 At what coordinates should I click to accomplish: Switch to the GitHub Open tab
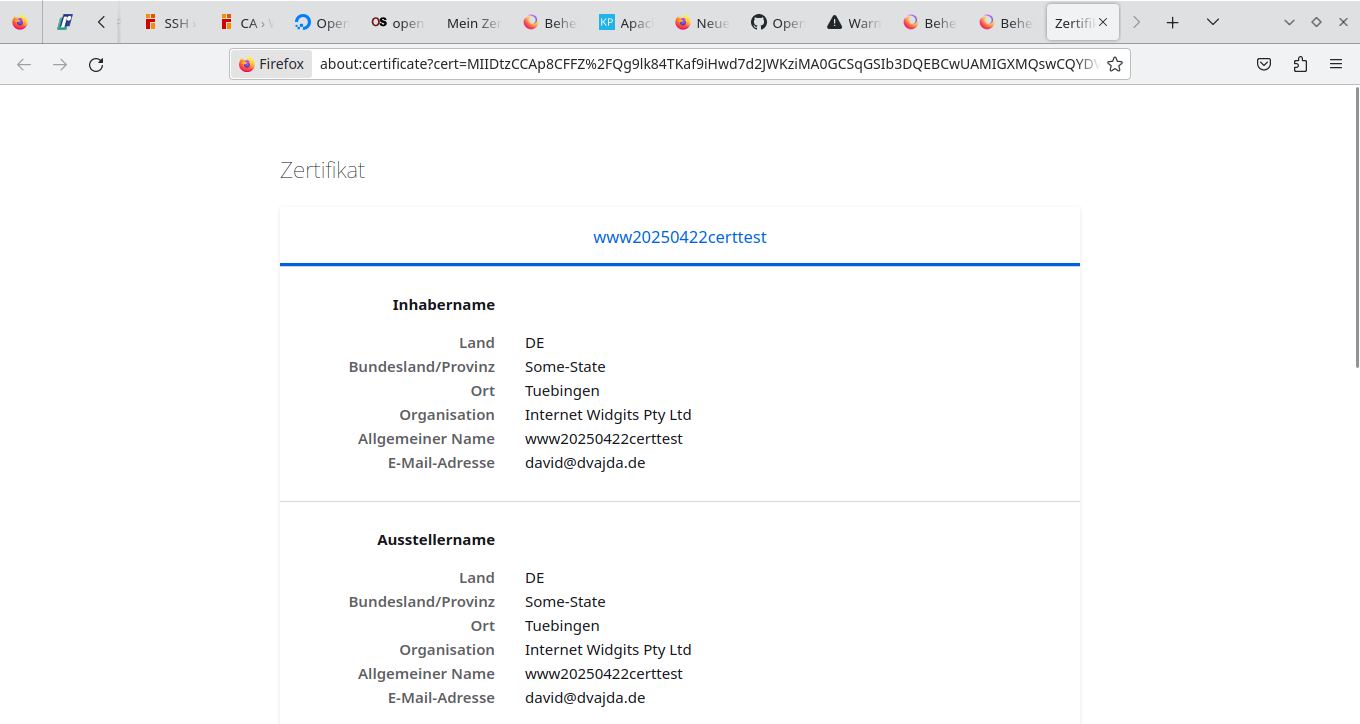click(x=777, y=22)
